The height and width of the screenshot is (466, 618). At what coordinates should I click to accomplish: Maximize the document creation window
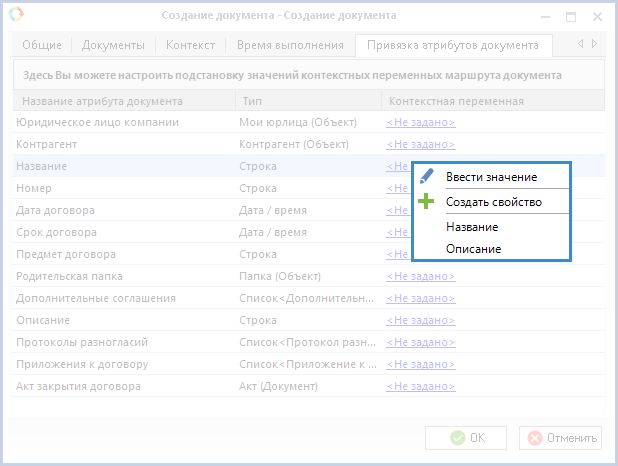[570, 16]
